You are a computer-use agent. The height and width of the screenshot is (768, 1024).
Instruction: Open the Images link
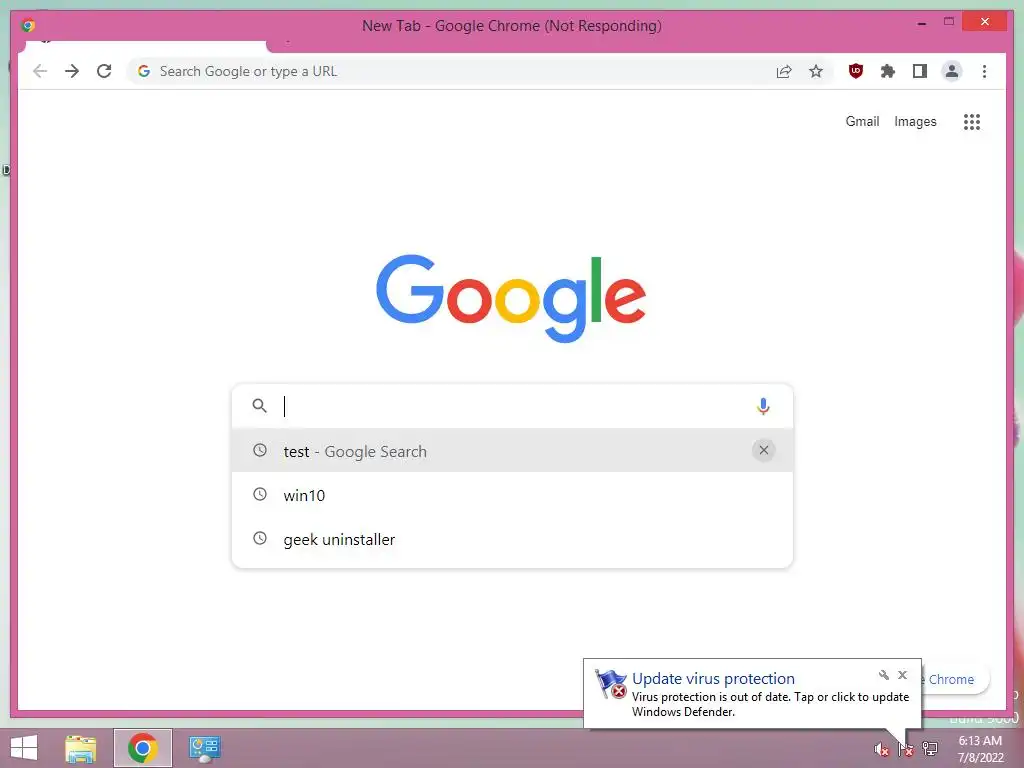pyautogui.click(x=915, y=121)
